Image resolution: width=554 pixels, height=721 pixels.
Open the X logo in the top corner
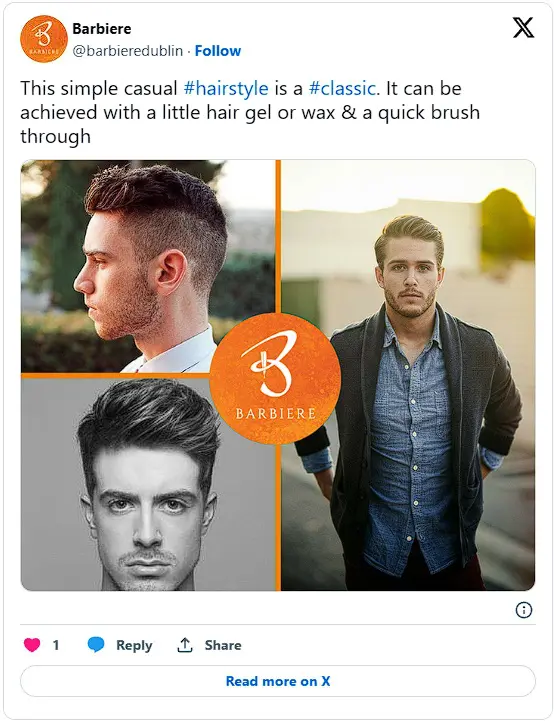(523, 28)
